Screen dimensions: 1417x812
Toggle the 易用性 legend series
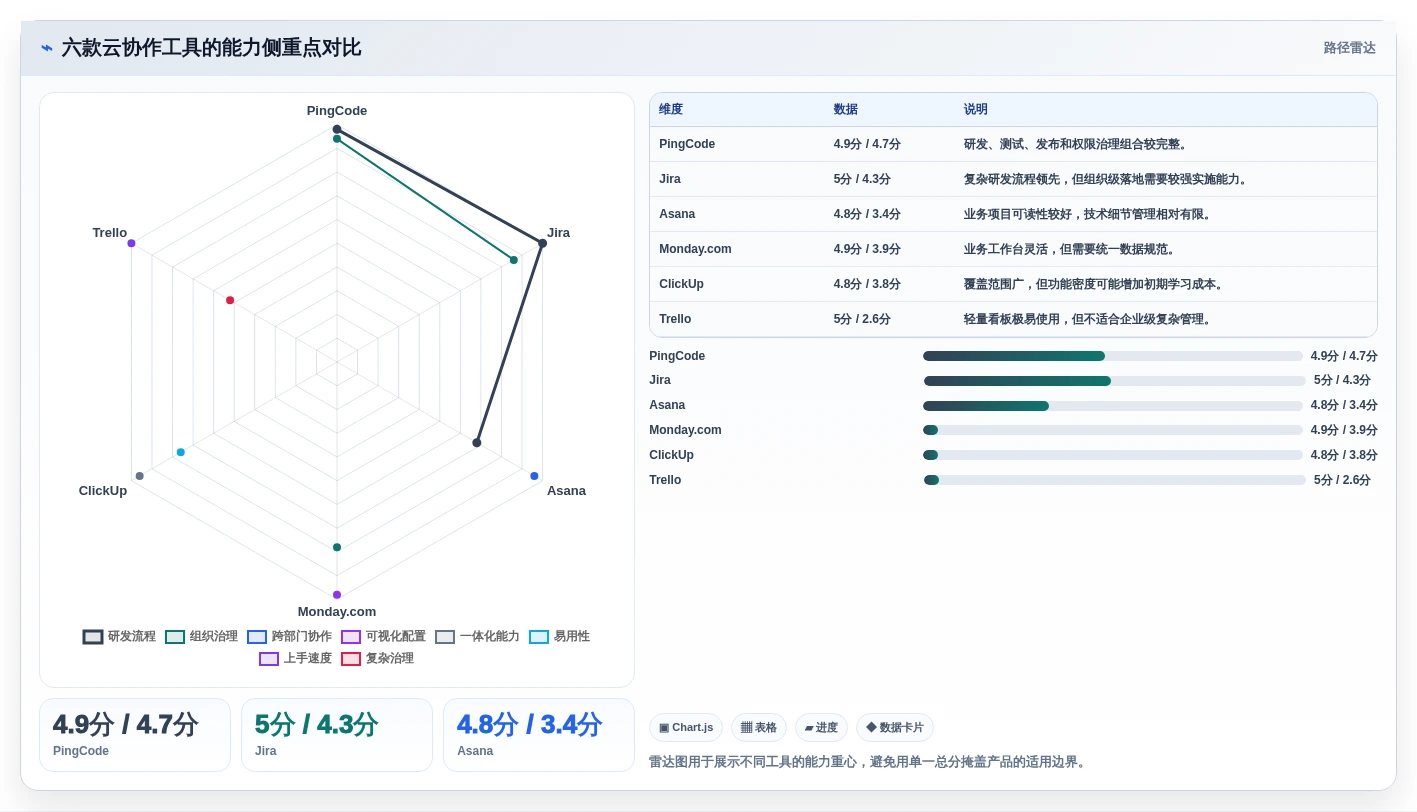click(559, 636)
